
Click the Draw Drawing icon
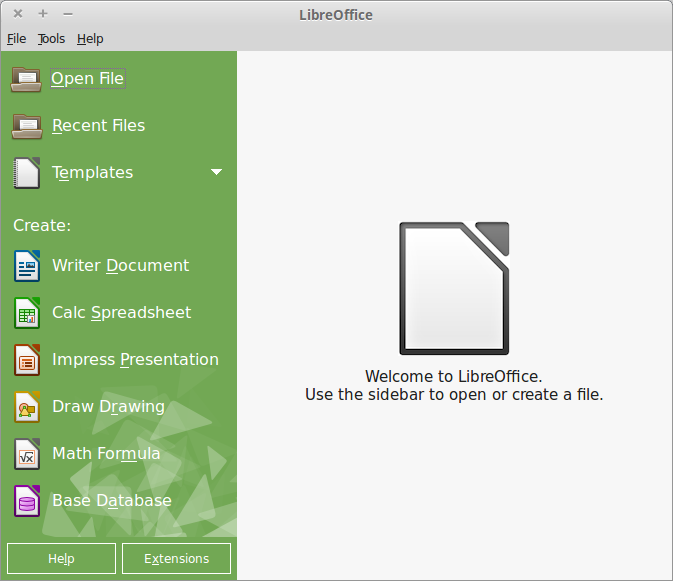(x=27, y=407)
